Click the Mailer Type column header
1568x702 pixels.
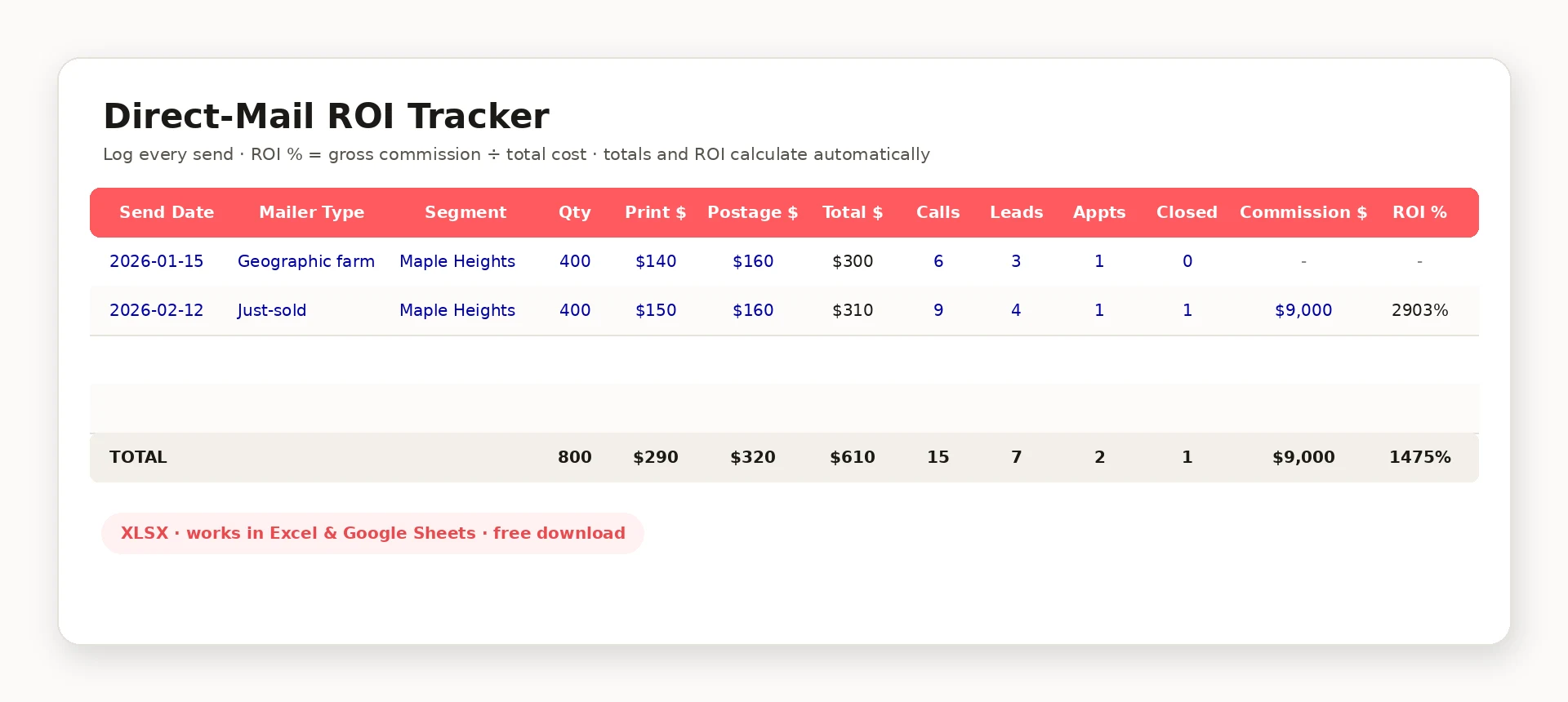coord(311,212)
